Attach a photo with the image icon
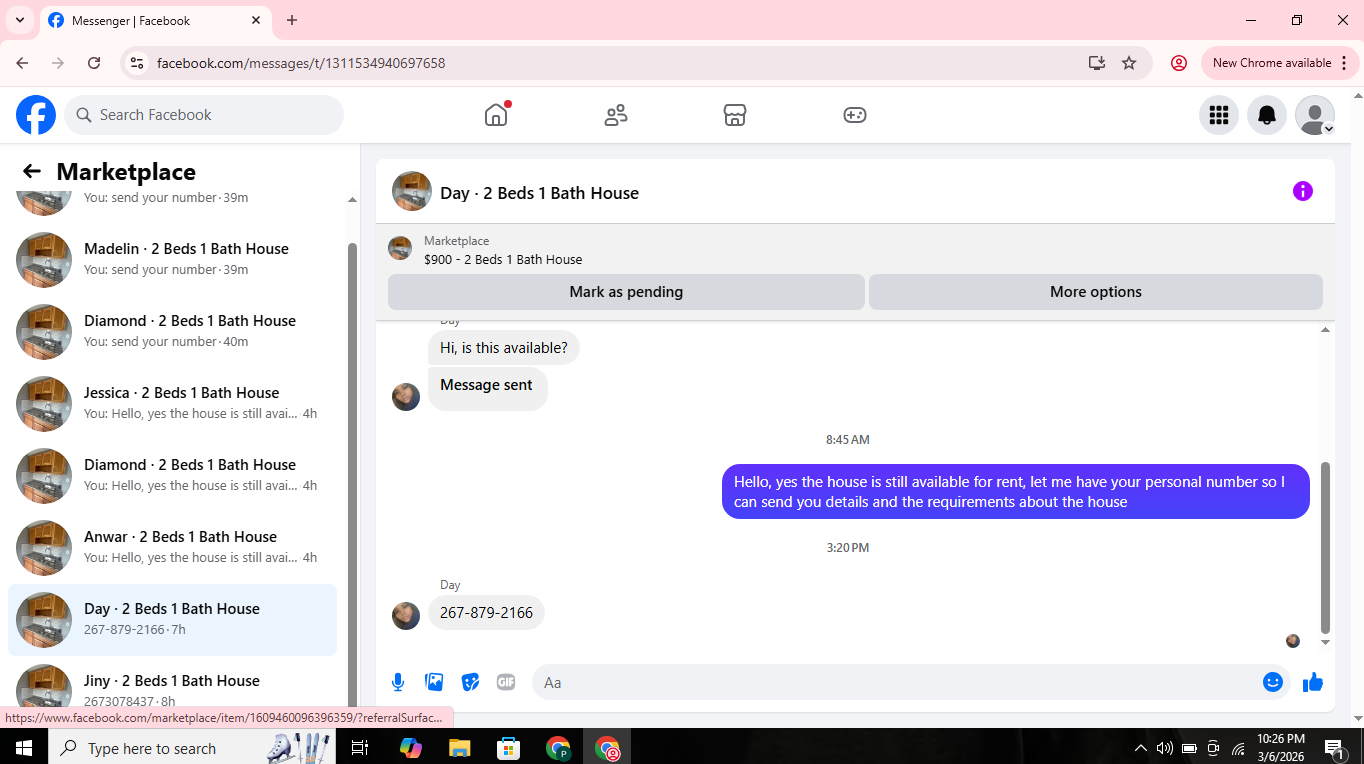This screenshot has width=1364, height=764. point(434,682)
